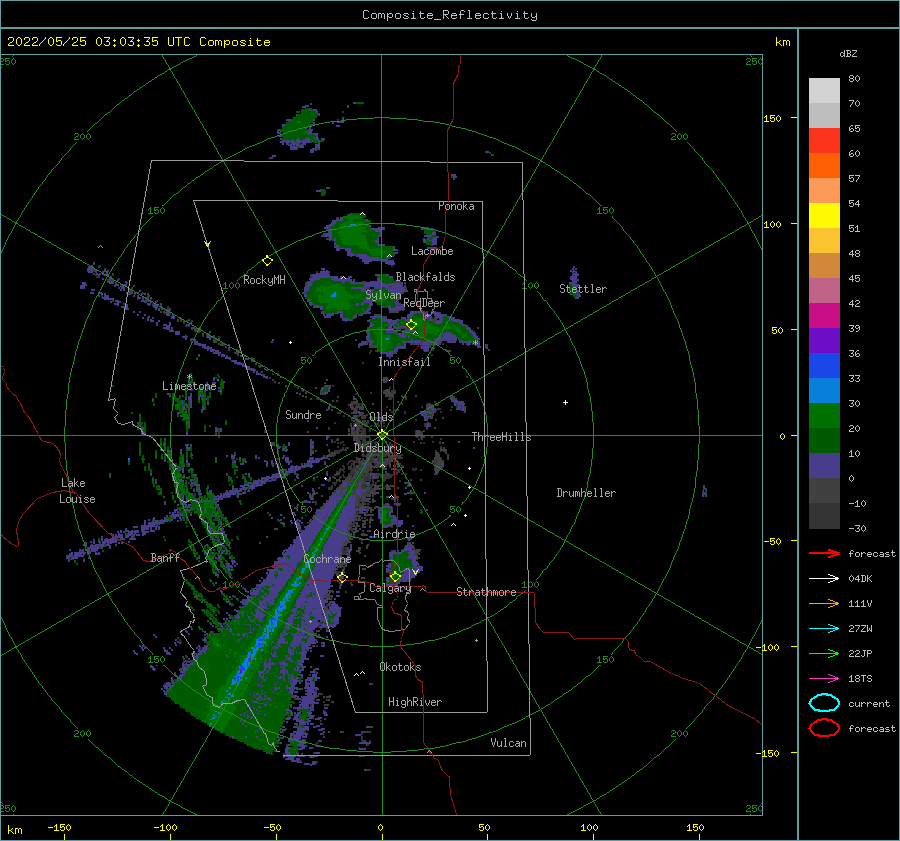900x841 pixels.
Task: Click the Cochrane town label
Action: click(327, 559)
